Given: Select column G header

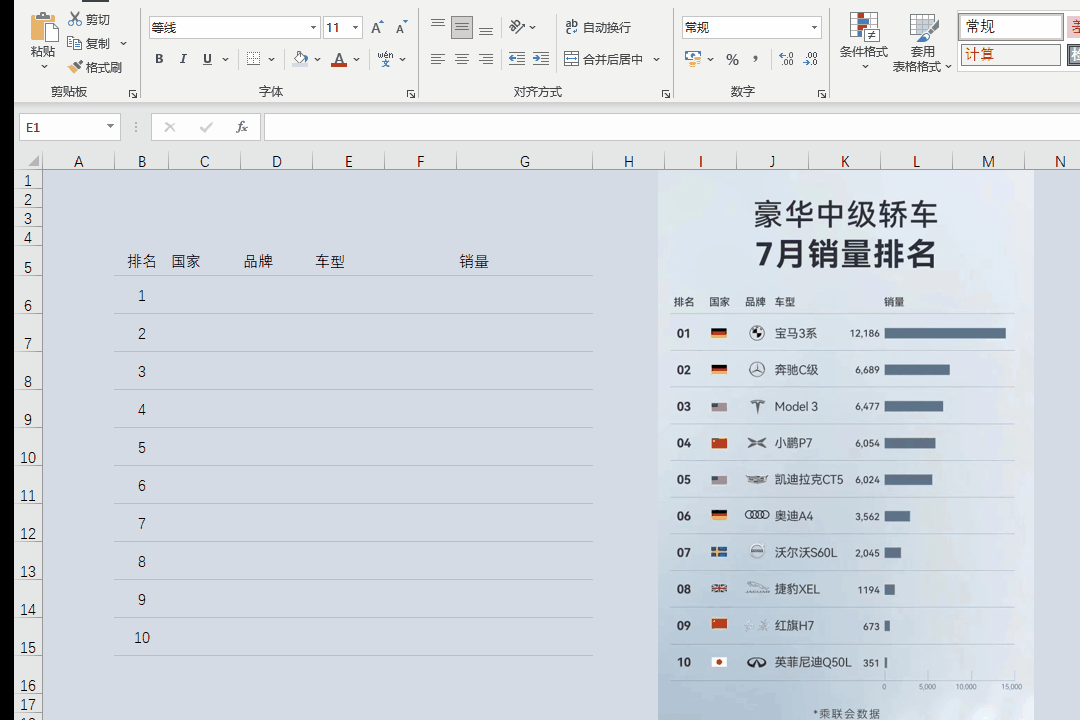Looking at the screenshot, I should (524, 161).
